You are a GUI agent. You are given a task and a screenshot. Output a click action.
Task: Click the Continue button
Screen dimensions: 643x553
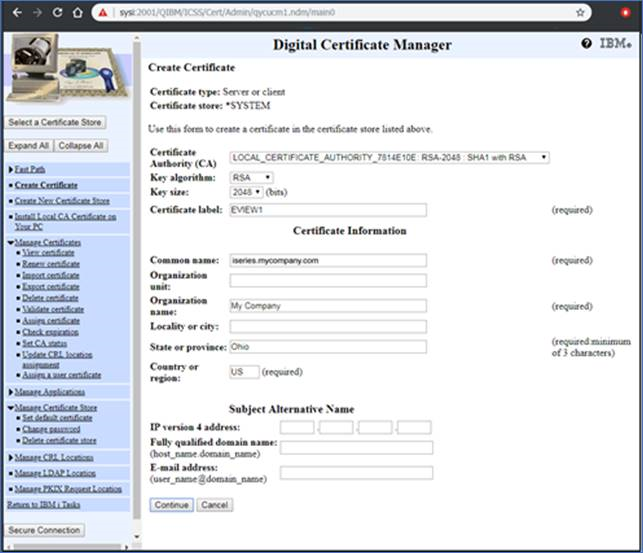[x=171, y=505]
